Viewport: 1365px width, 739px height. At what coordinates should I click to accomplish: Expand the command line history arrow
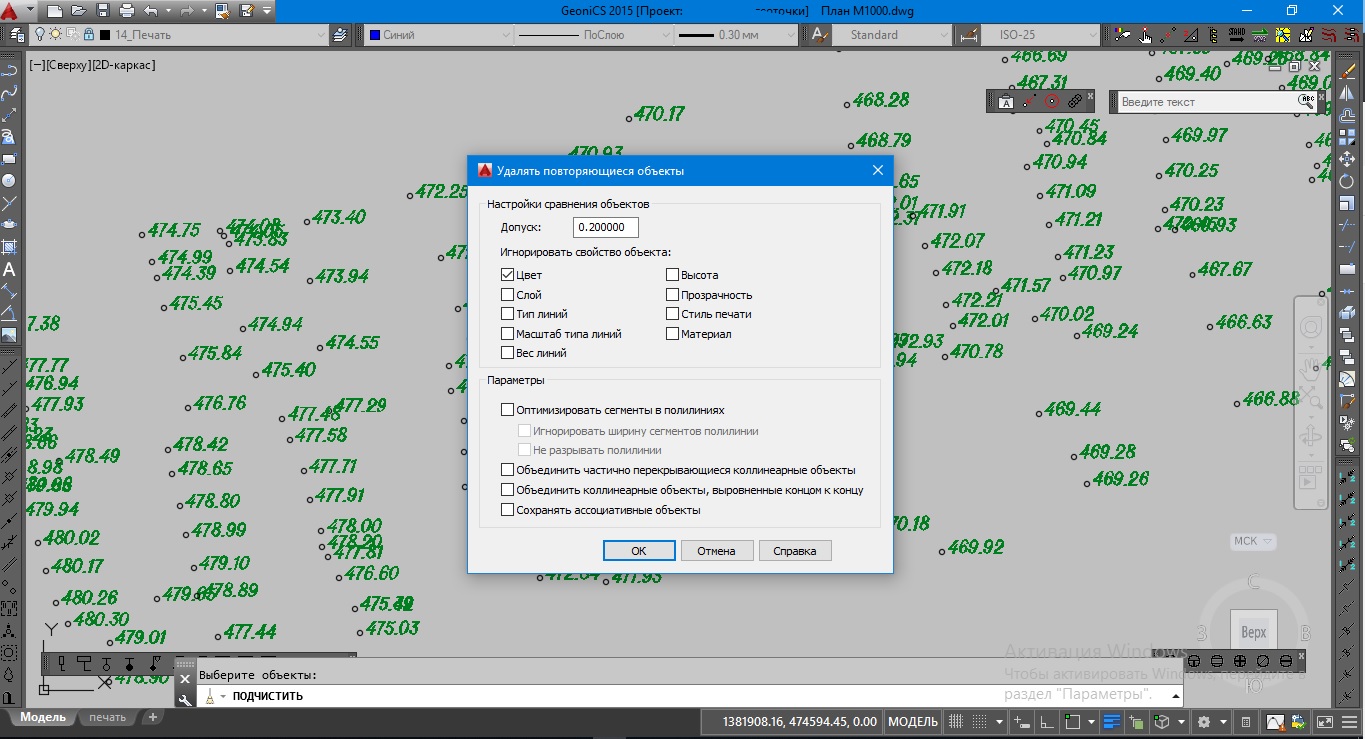[x=1175, y=696]
